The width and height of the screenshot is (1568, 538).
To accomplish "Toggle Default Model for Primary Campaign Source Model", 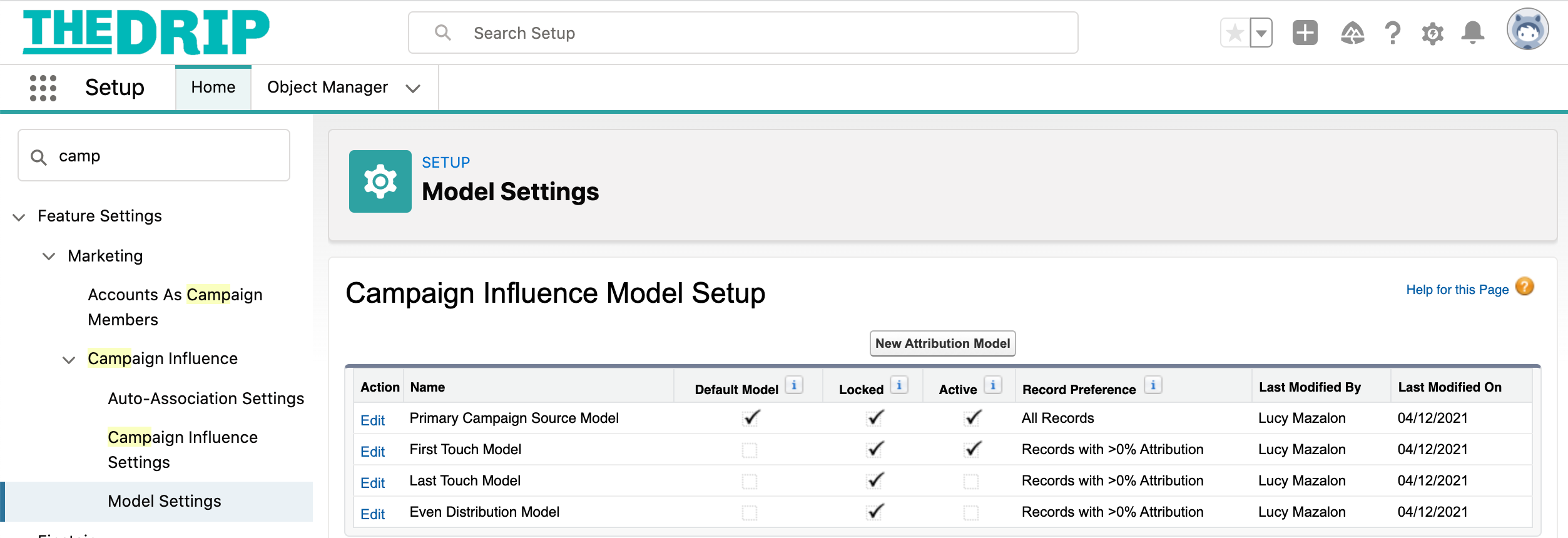I will (750, 418).
